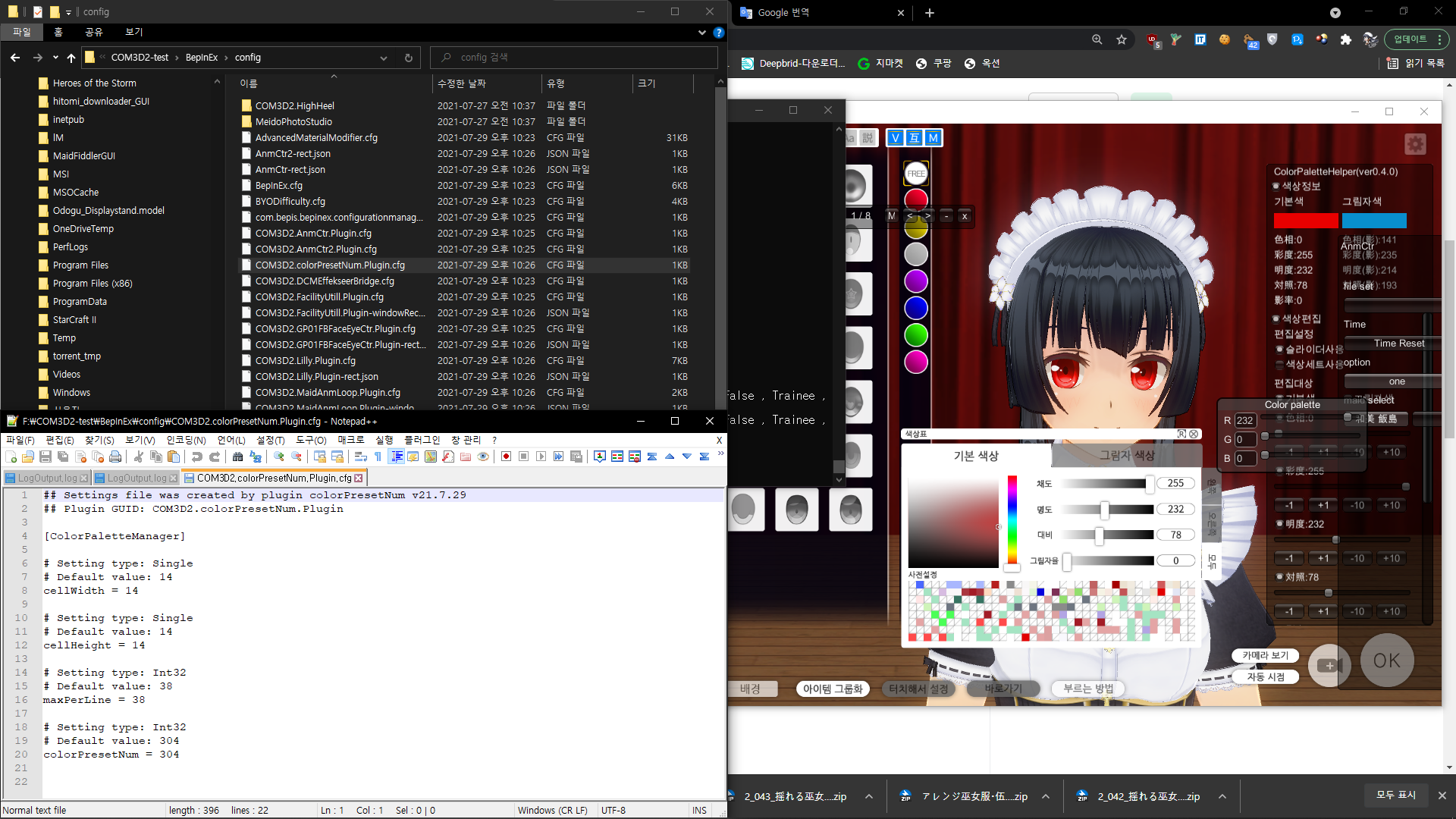Click the Refresh icon in Explorer address bar

point(409,58)
